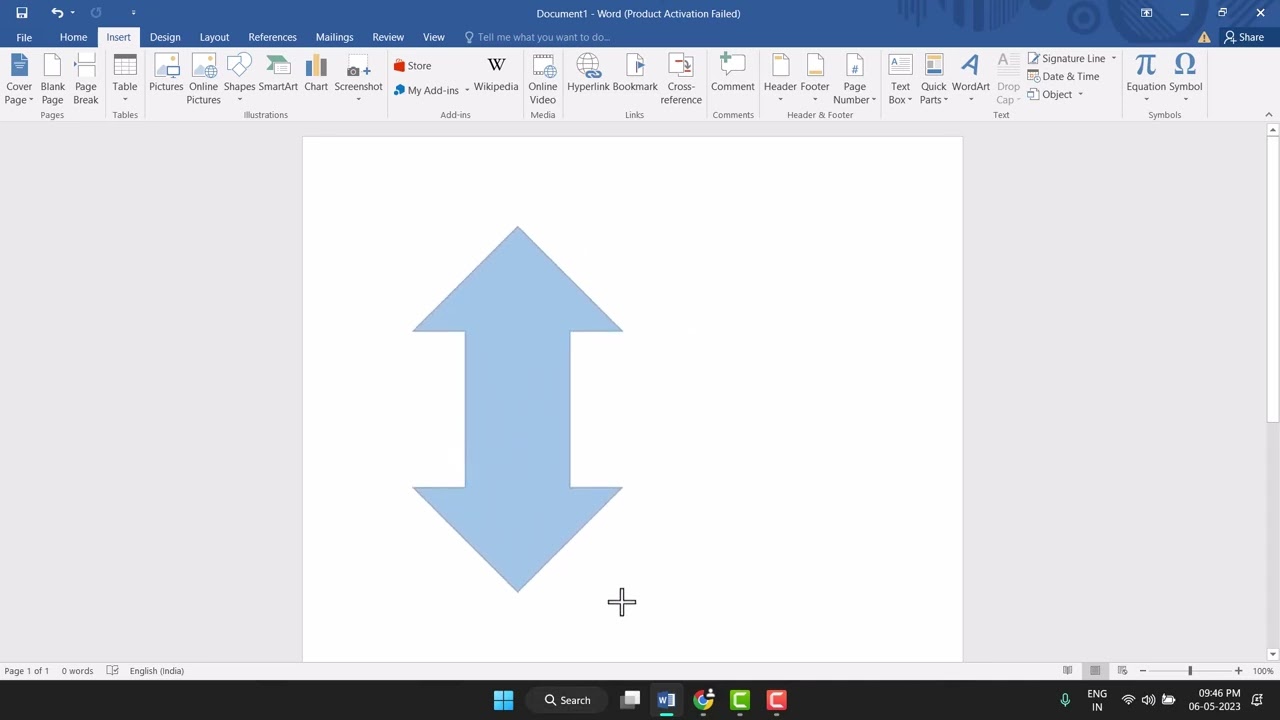Open the Wikipedia add-in
Image resolution: width=1280 pixels, height=720 pixels.
coord(496,75)
